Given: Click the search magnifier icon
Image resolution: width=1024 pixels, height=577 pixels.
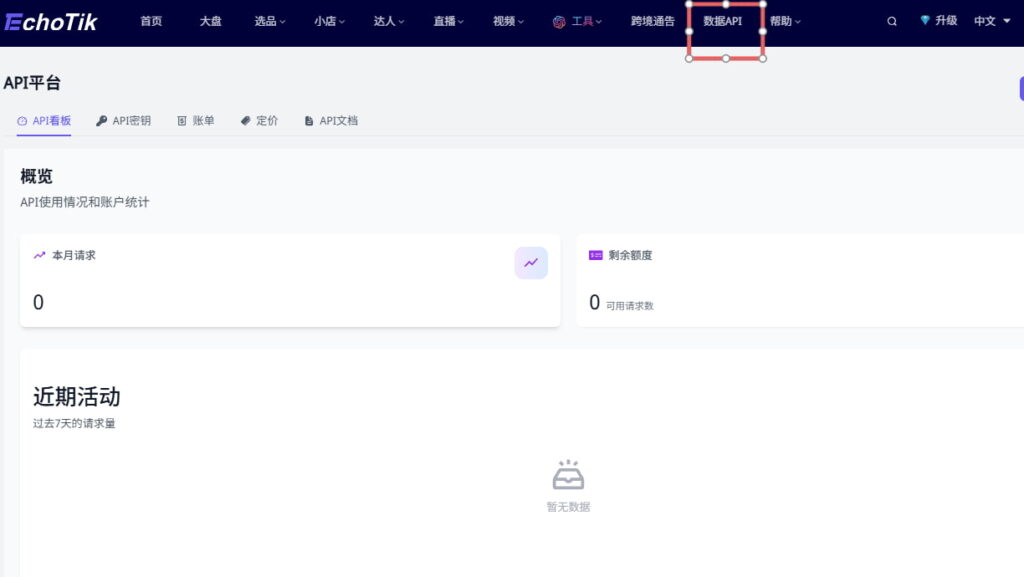Looking at the screenshot, I should coord(891,20).
